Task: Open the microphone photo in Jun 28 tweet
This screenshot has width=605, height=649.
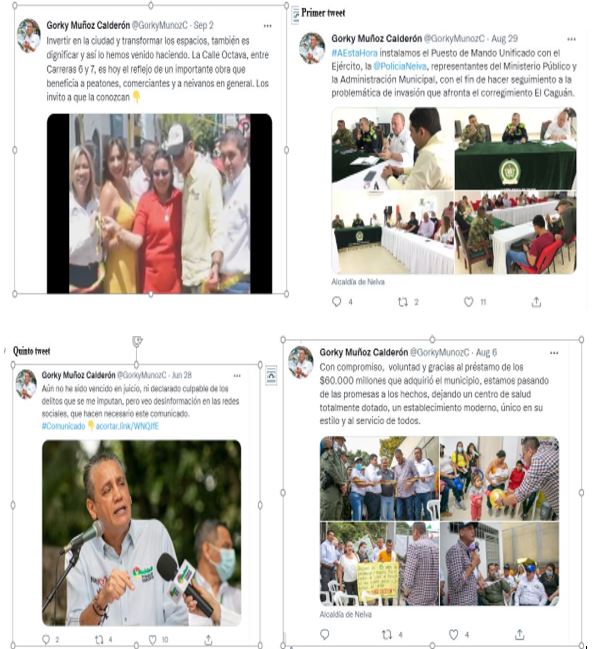Action: tap(142, 533)
